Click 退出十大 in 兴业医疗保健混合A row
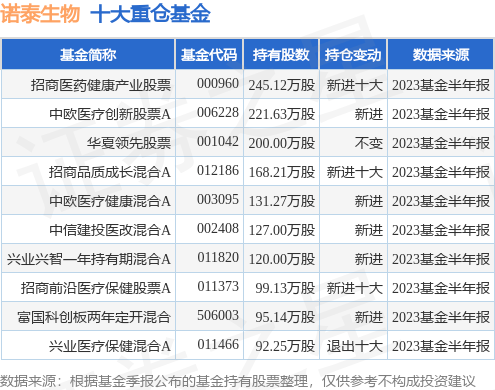The height and width of the screenshot is (390, 495). point(355,346)
